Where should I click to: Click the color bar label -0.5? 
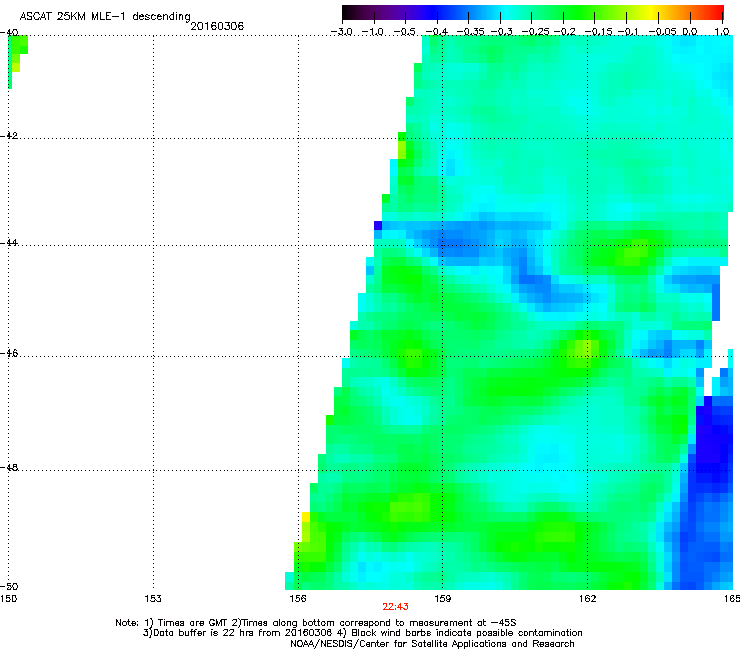404,32
